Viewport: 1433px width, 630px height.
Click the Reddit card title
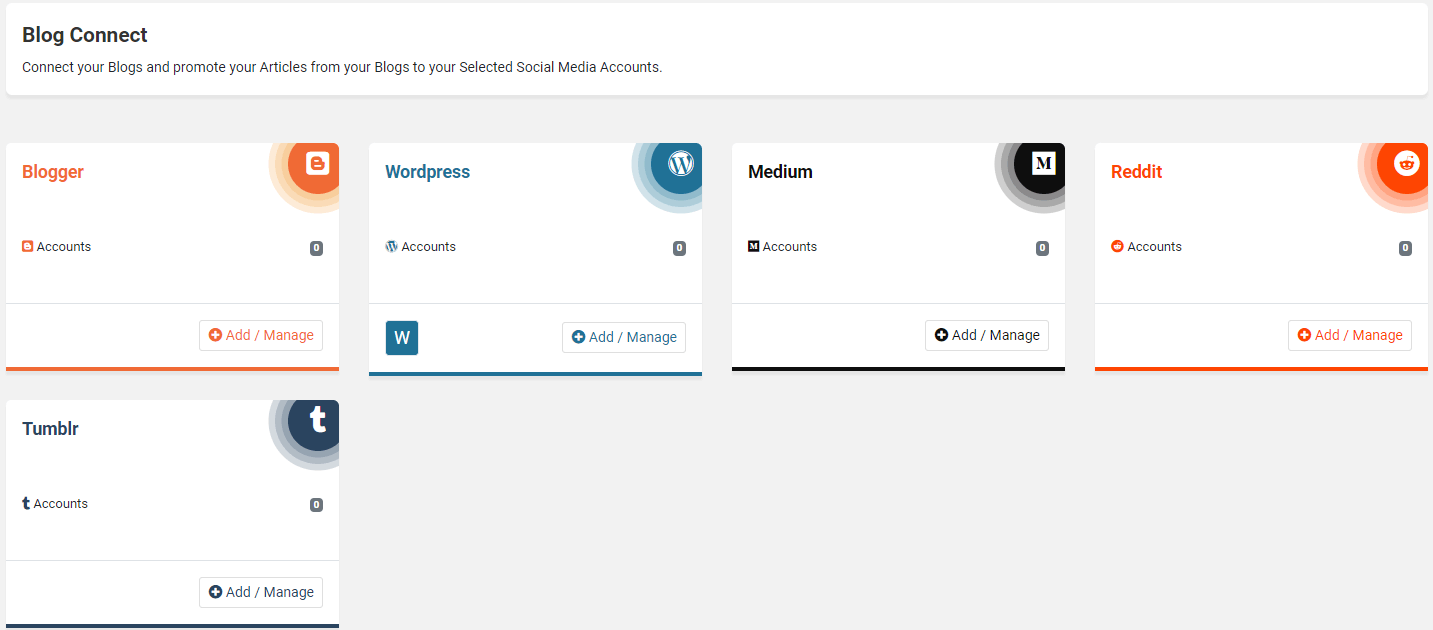click(x=1136, y=172)
